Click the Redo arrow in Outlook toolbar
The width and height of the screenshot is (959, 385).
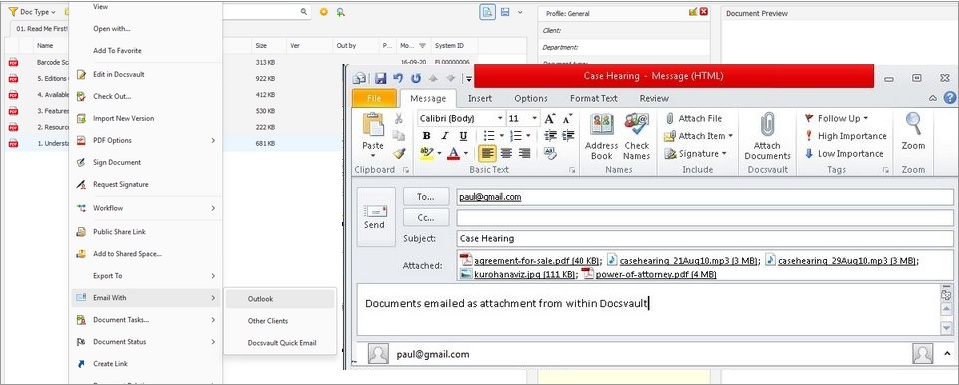tap(416, 78)
